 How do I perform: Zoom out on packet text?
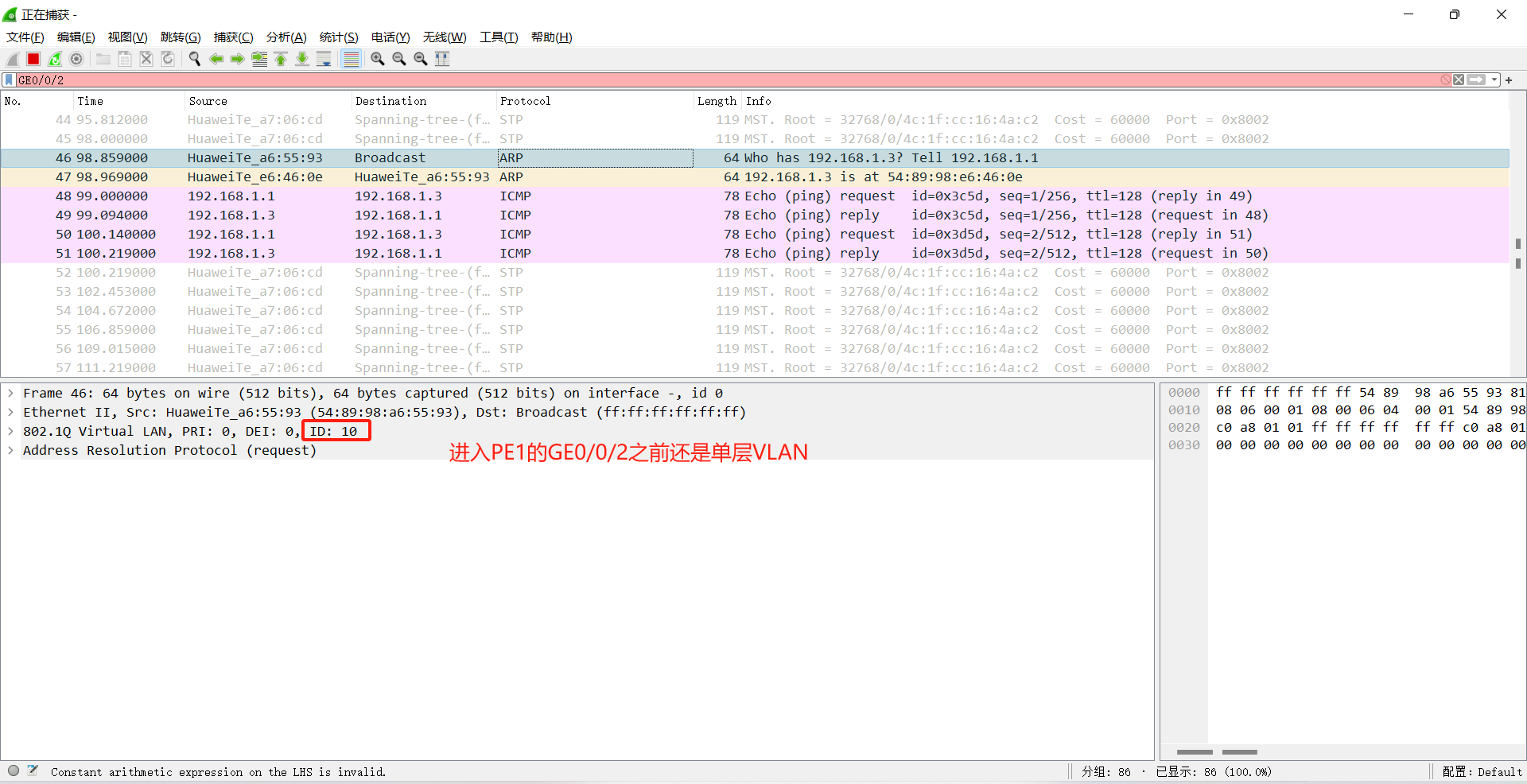coord(399,59)
